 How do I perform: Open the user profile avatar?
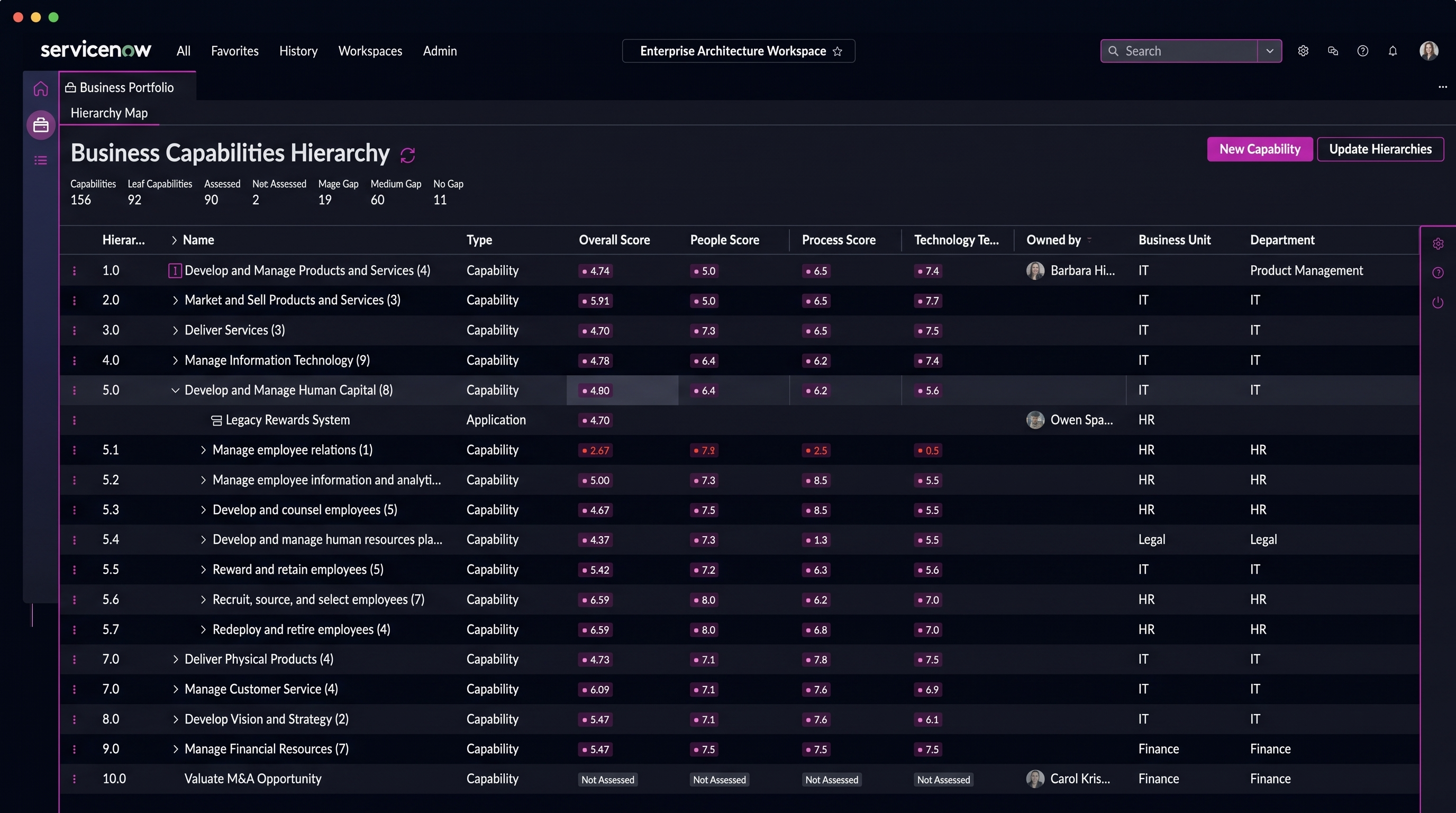click(x=1429, y=51)
